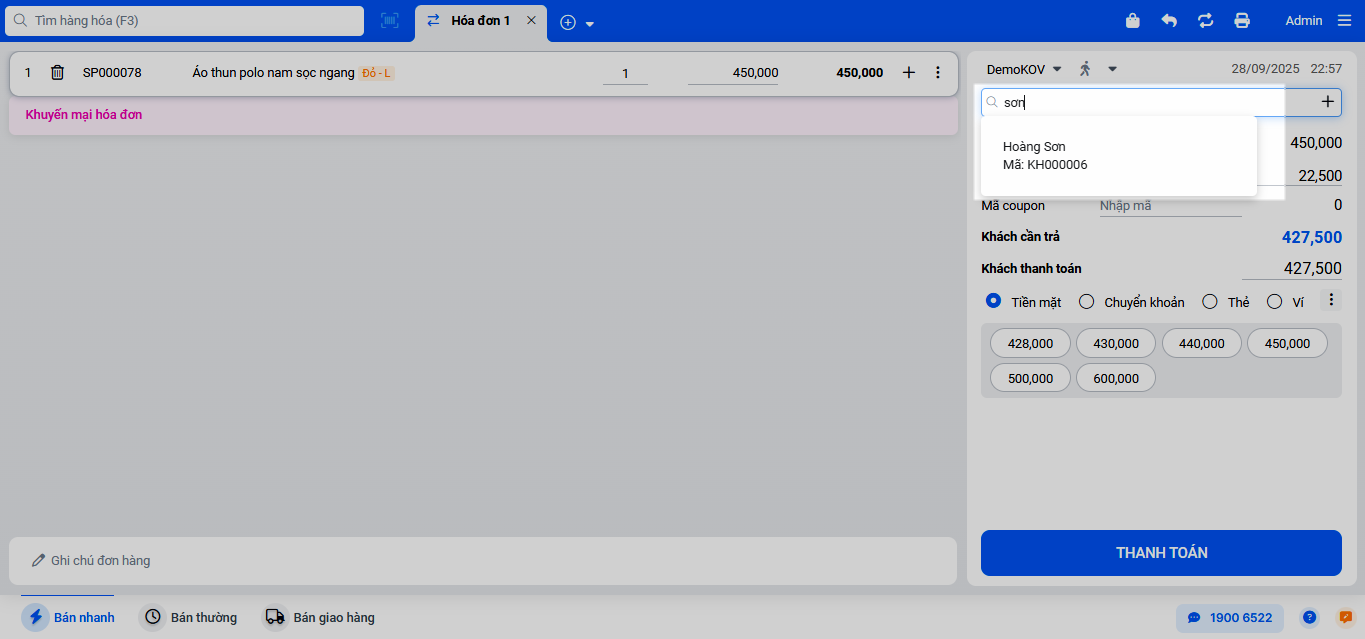This screenshot has height=639, width=1365.
Task: Select the Ví payment option
Action: [1285, 301]
